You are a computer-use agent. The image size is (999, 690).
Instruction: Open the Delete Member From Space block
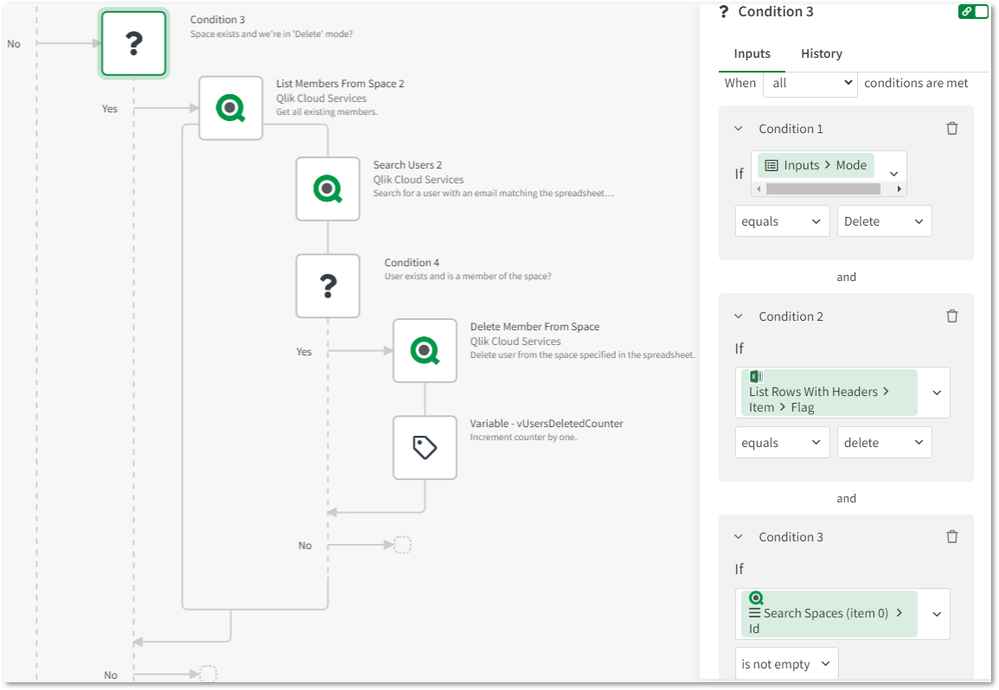tap(425, 351)
